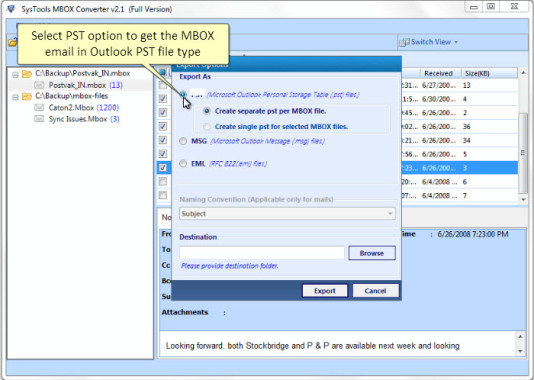The height and width of the screenshot is (380, 534).
Task: Collapse the C:\Backup\mbox-files tree node
Action: pyautogui.click(x=15, y=97)
